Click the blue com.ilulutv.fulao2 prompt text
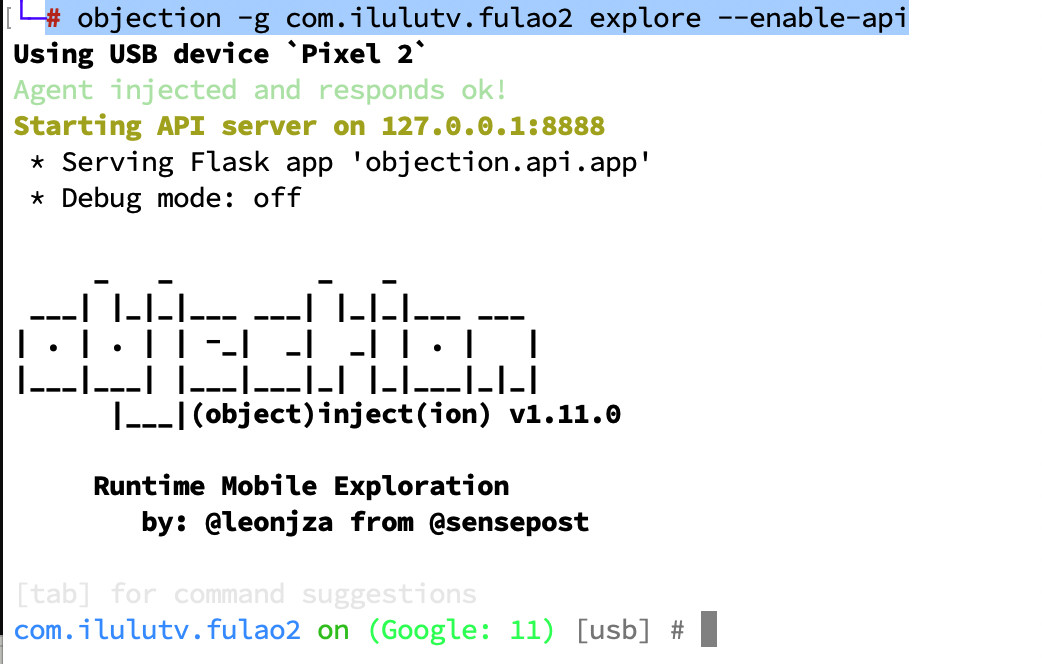Screen dimensions: 1042x664 (157, 630)
